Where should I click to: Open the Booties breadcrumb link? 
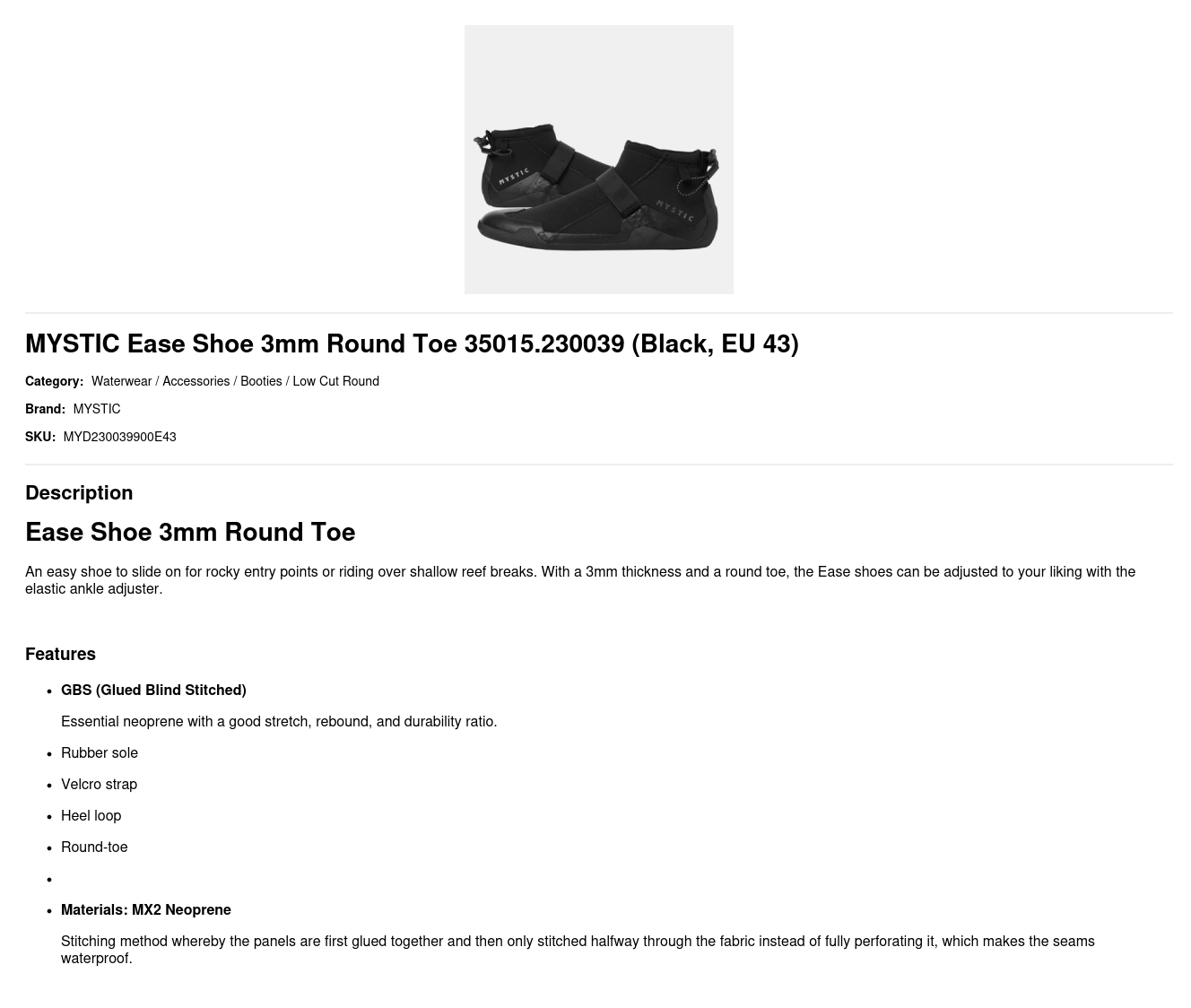tap(261, 381)
